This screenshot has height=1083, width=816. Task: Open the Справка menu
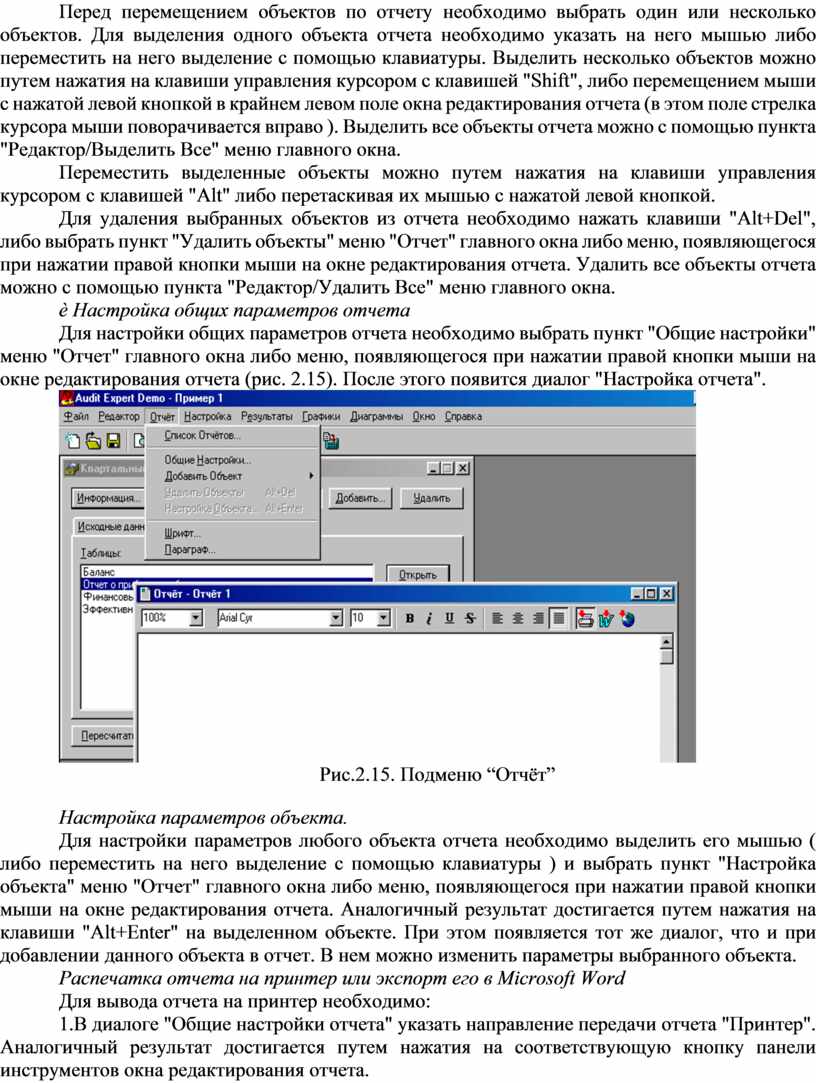pos(463,416)
